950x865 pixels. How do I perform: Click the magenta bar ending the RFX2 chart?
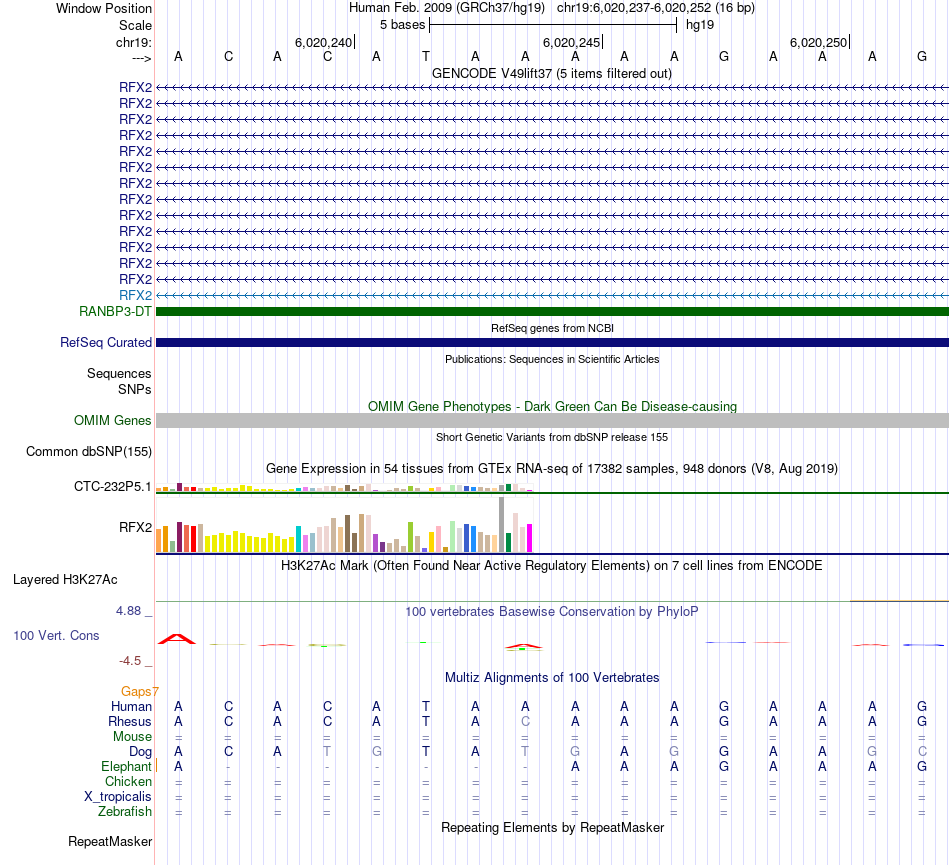(x=530, y=538)
